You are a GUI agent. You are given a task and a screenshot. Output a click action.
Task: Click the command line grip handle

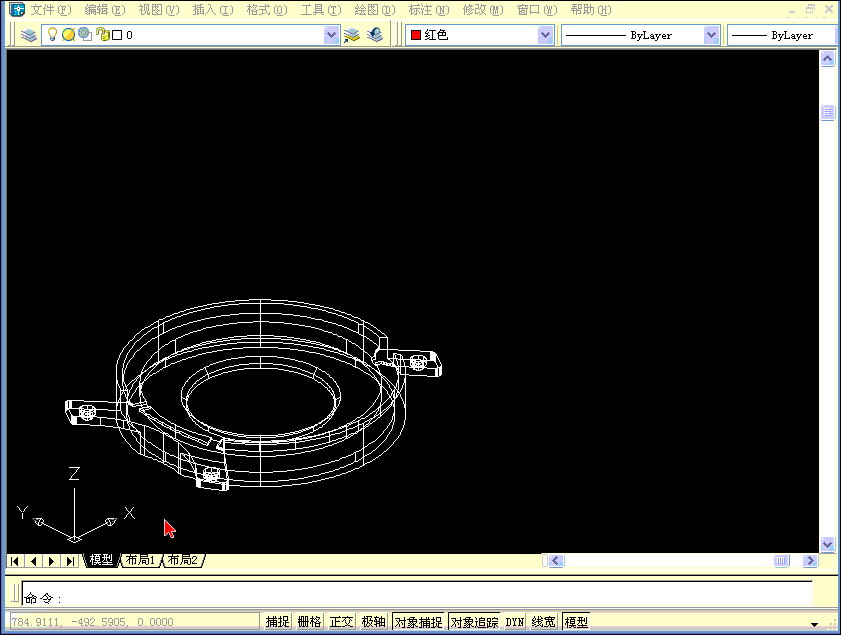pos(15,594)
